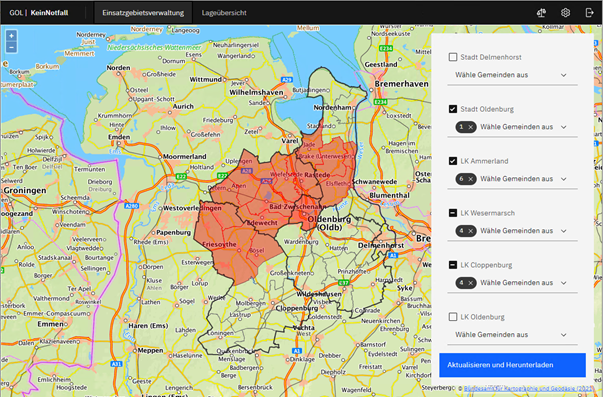Uncheck the Stadt Oldenburg checkbox
The image size is (603, 397).
453,109
